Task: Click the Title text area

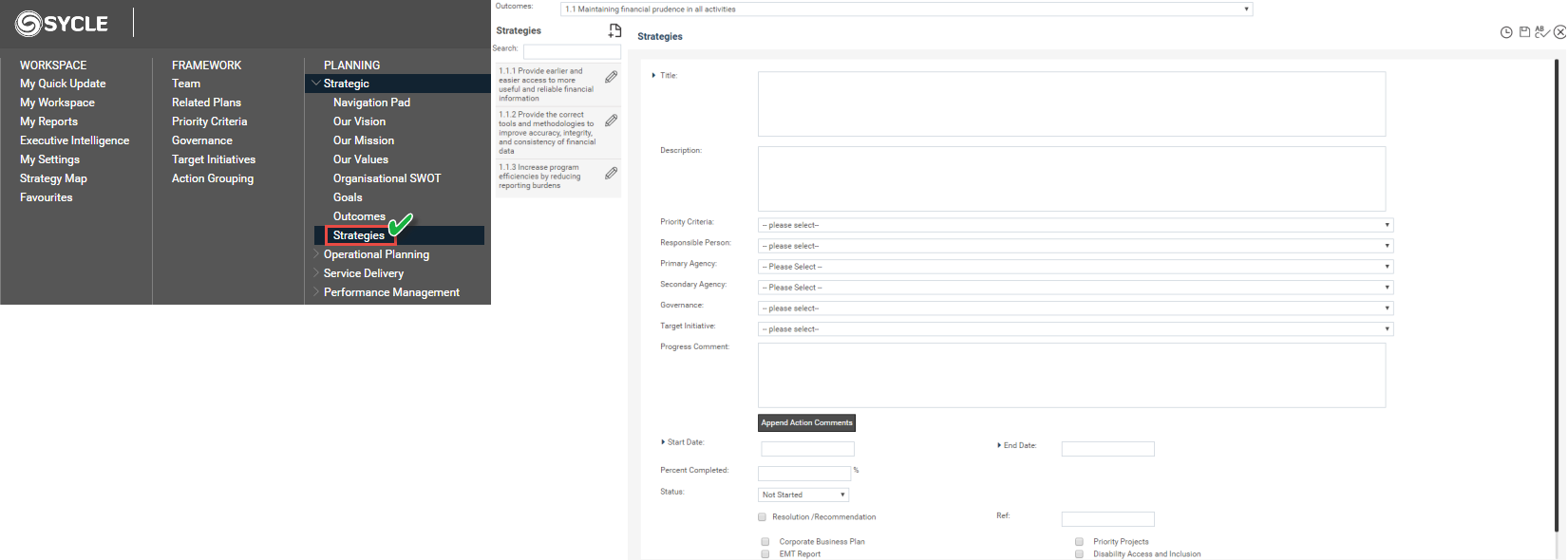Action: [1071, 104]
